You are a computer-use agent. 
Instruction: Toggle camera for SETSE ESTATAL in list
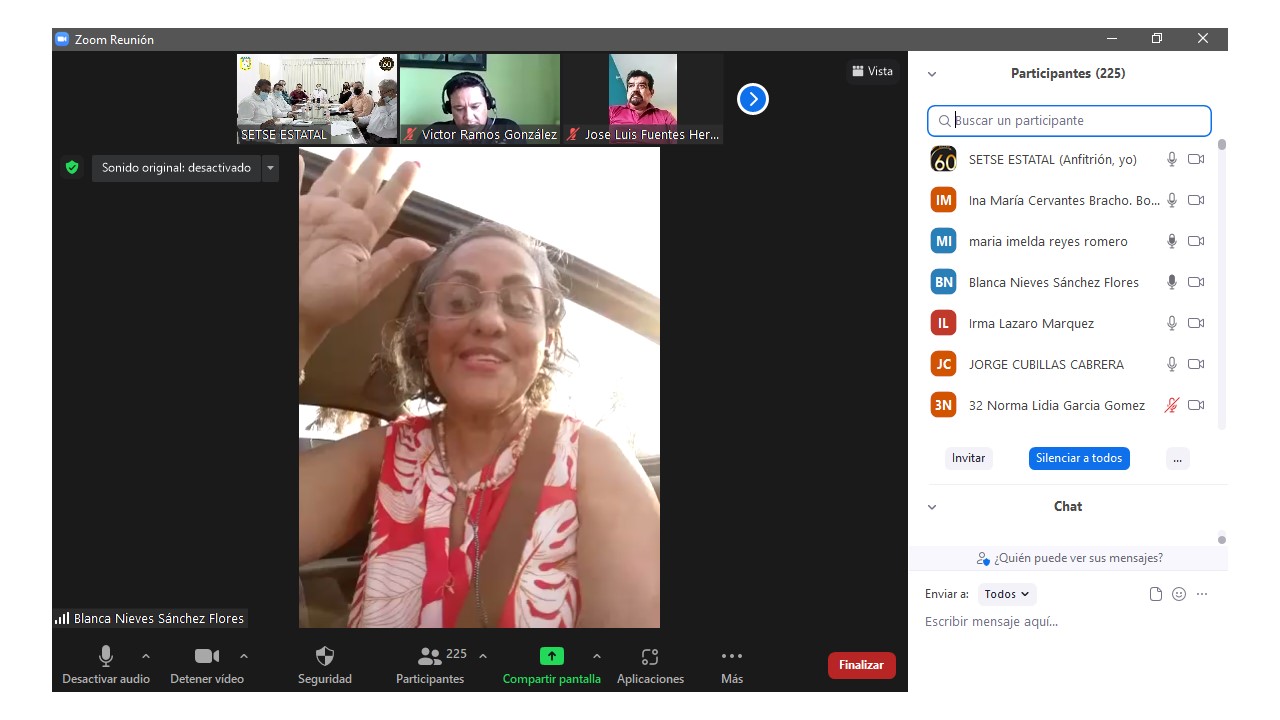(1196, 159)
